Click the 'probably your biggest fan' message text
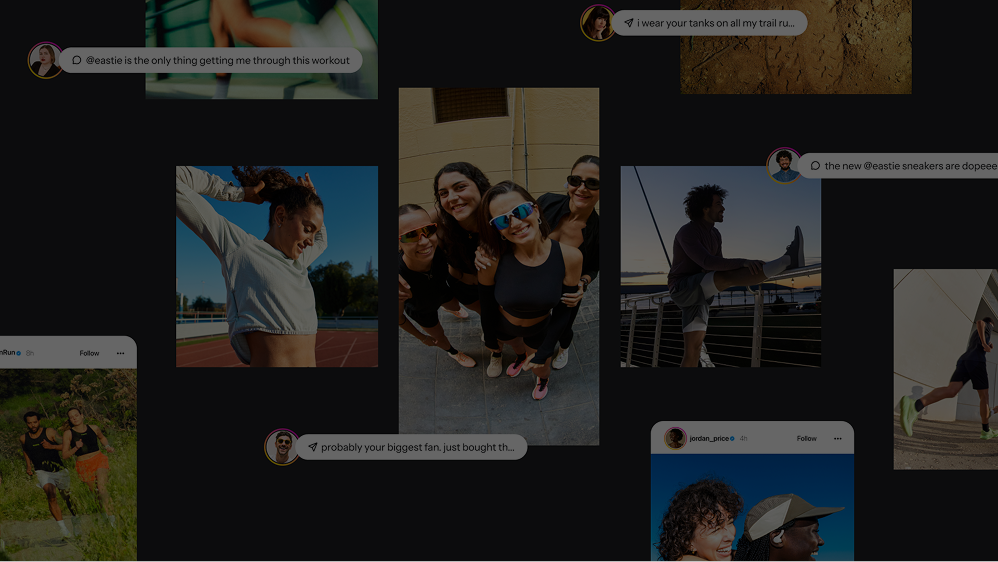 418,447
